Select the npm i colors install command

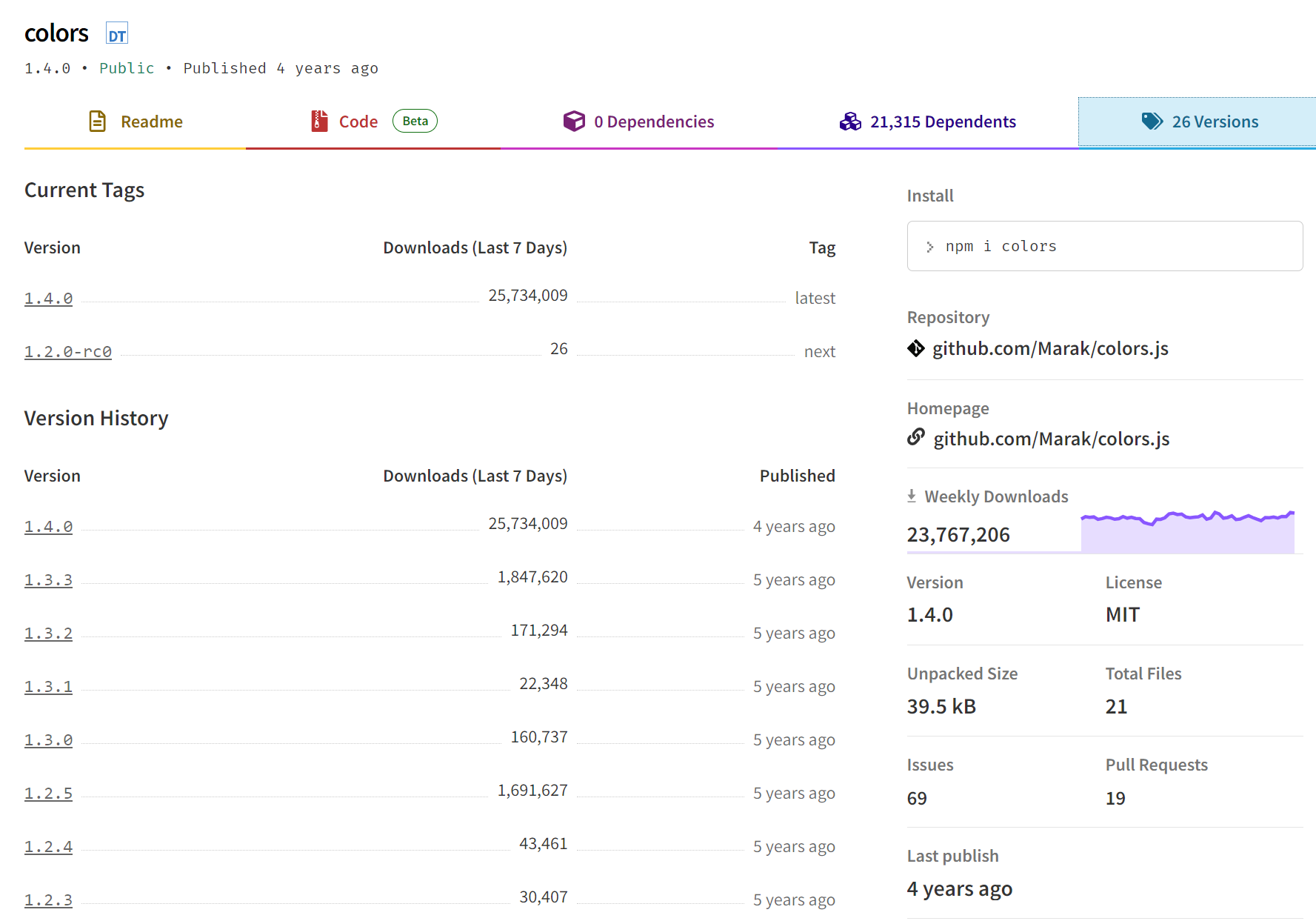(1001, 246)
